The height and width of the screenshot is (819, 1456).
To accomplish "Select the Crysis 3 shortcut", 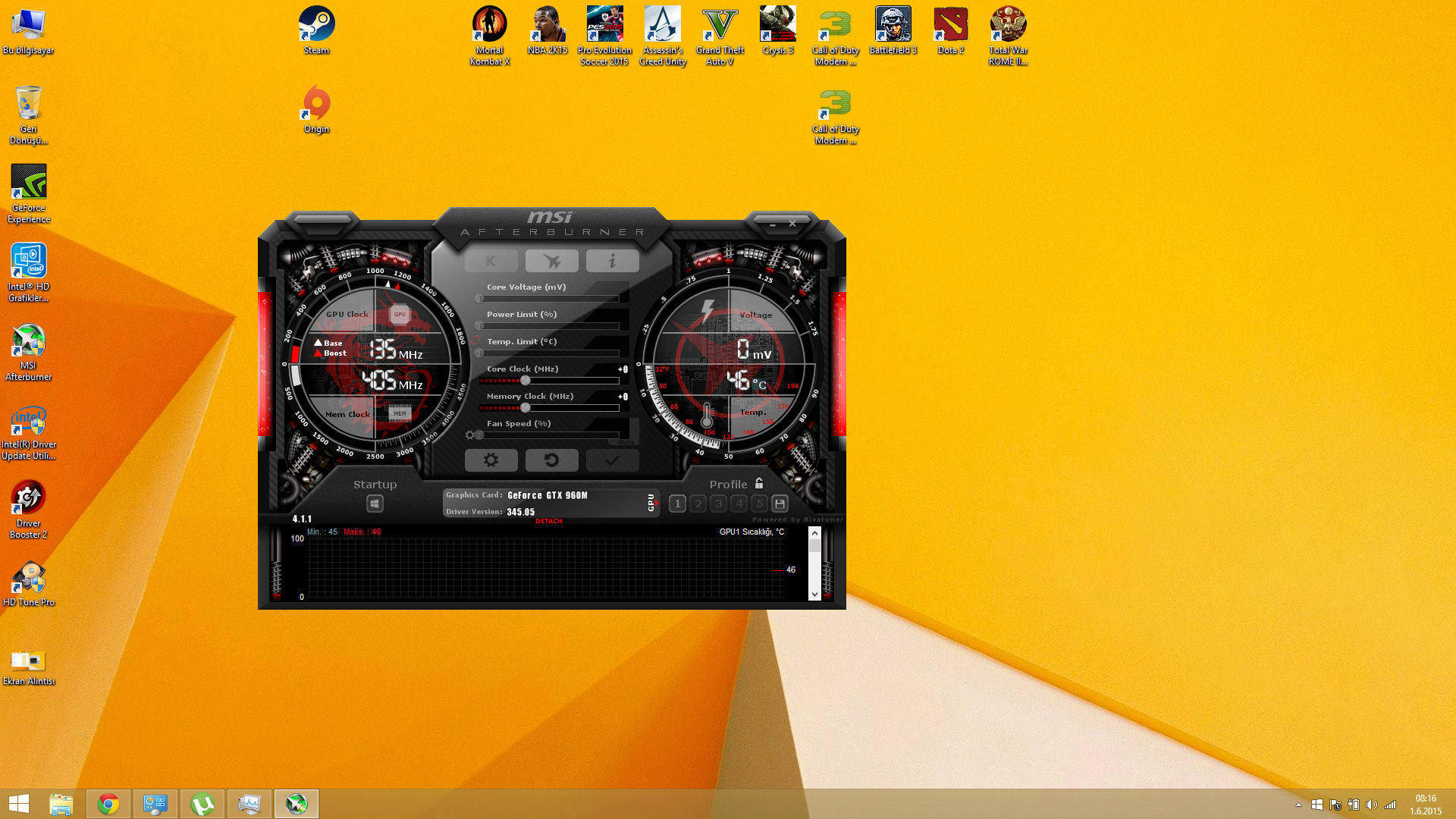I will click(778, 30).
